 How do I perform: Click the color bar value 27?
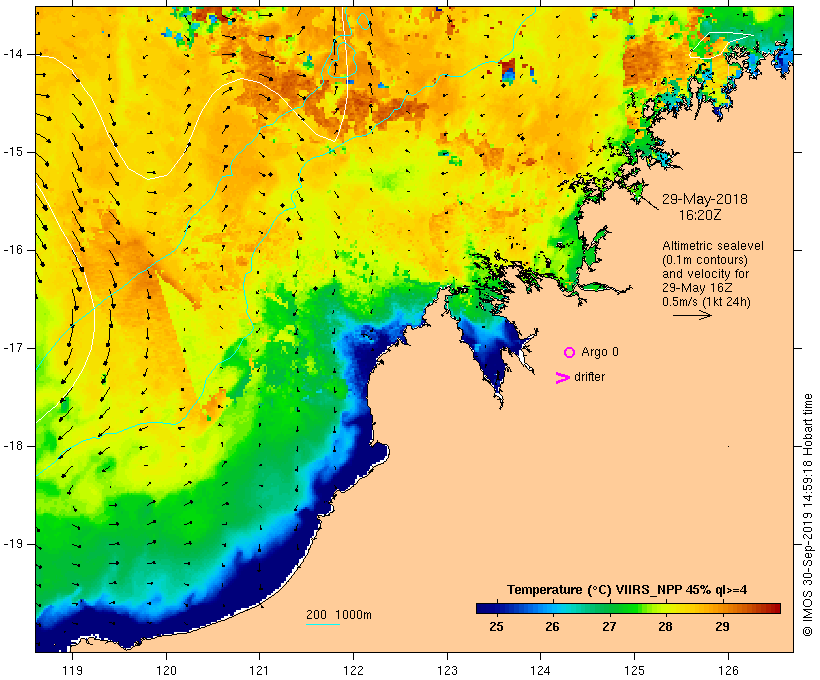609,626
